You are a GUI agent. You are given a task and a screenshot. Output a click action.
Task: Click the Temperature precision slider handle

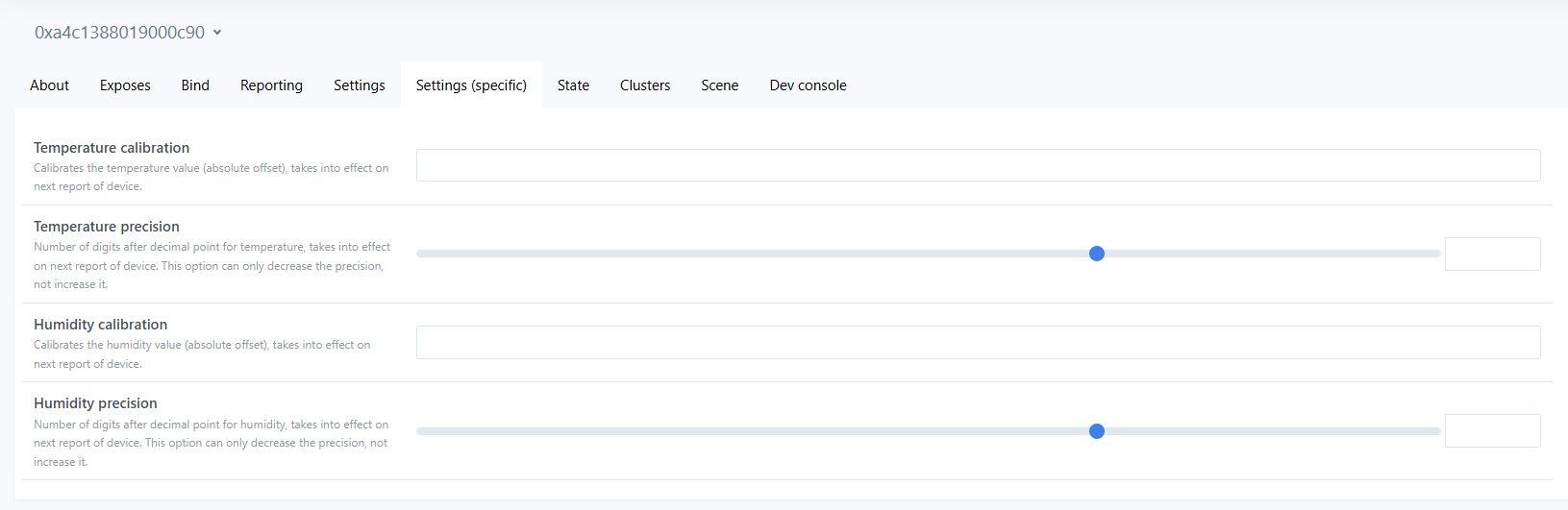[1097, 254]
